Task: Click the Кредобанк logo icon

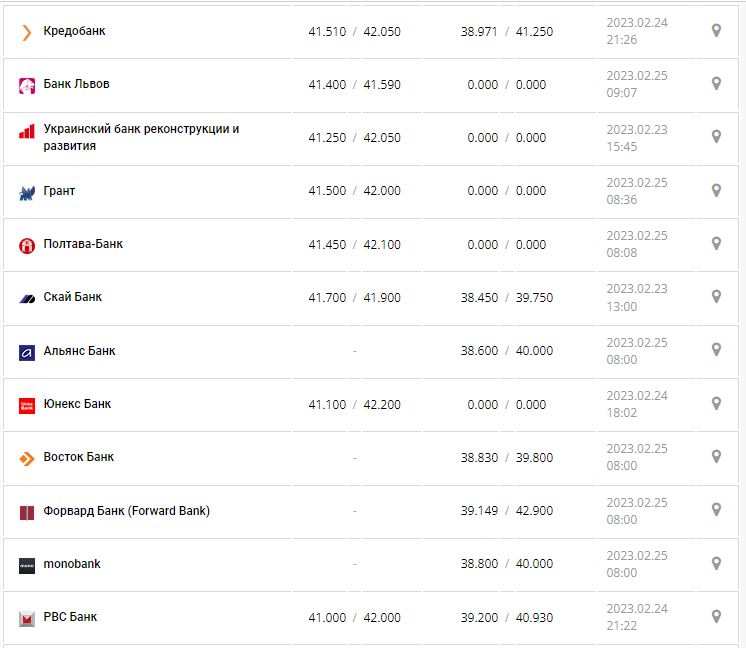Action: tap(27, 32)
